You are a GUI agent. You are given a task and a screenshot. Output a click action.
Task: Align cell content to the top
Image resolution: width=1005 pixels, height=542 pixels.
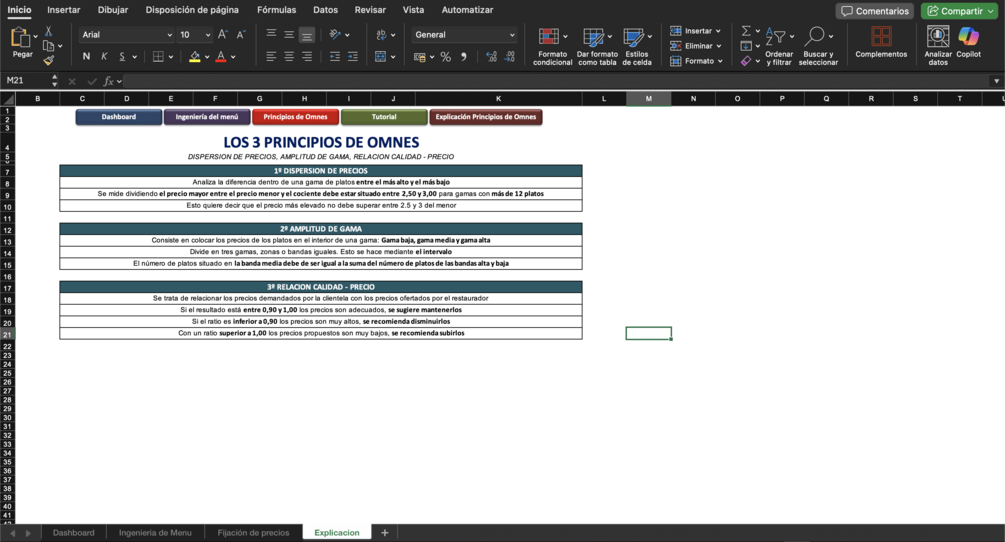271,35
